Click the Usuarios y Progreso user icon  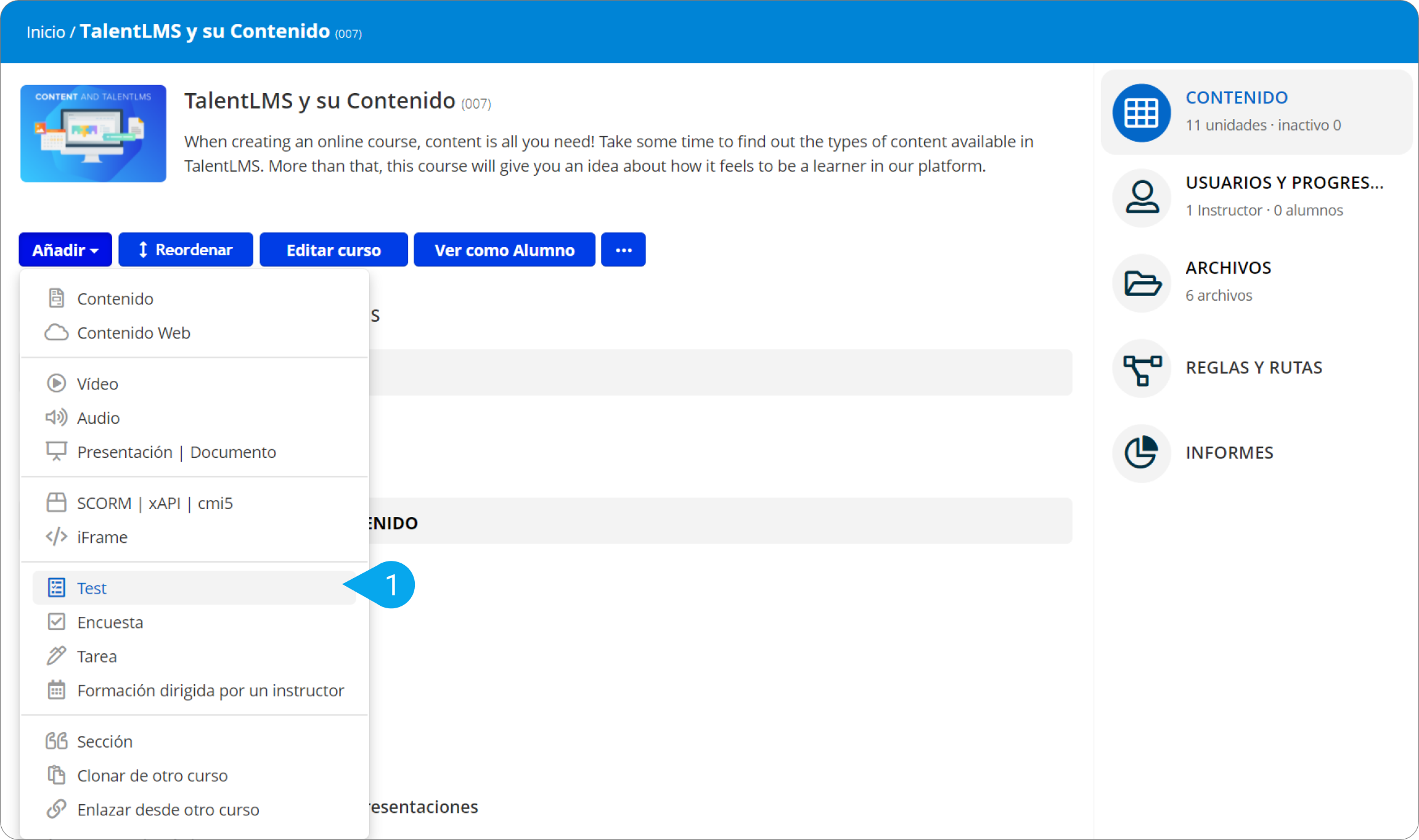(x=1141, y=198)
